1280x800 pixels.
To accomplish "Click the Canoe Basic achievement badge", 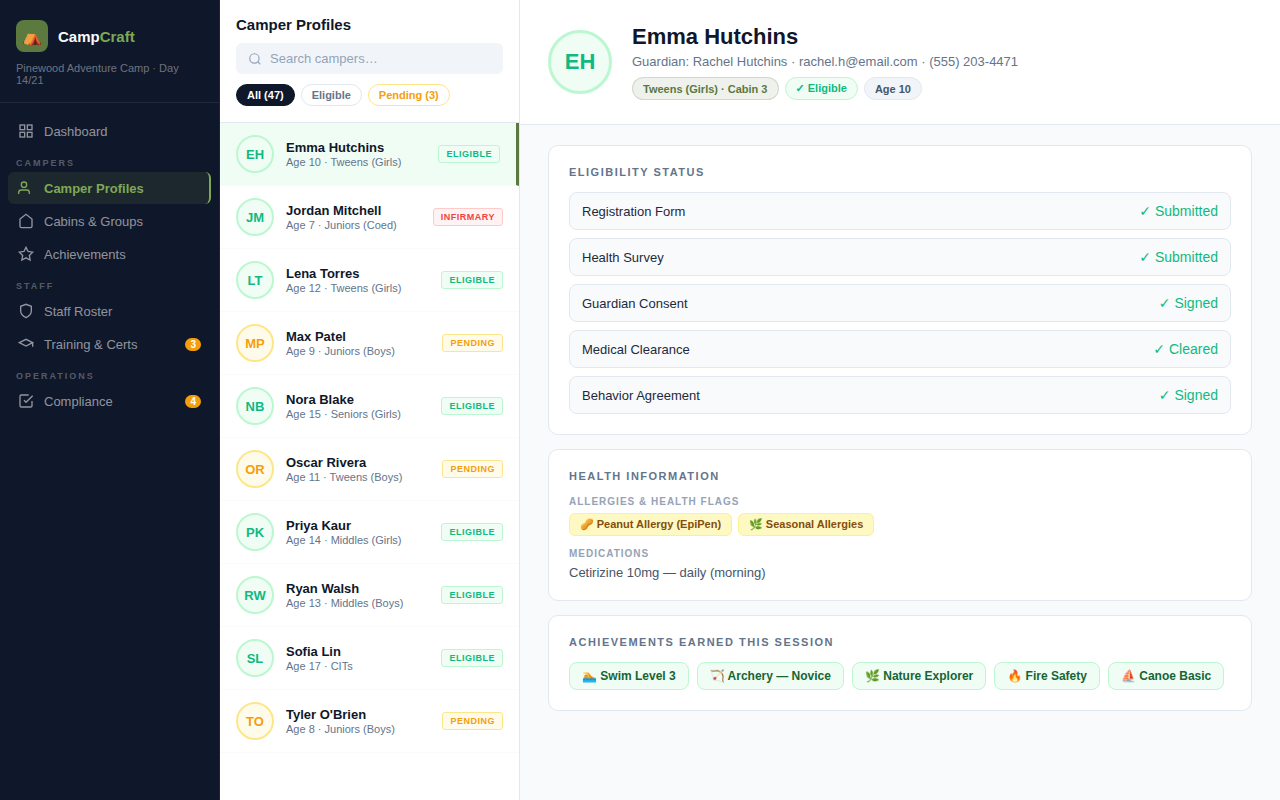I will (x=1166, y=676).
